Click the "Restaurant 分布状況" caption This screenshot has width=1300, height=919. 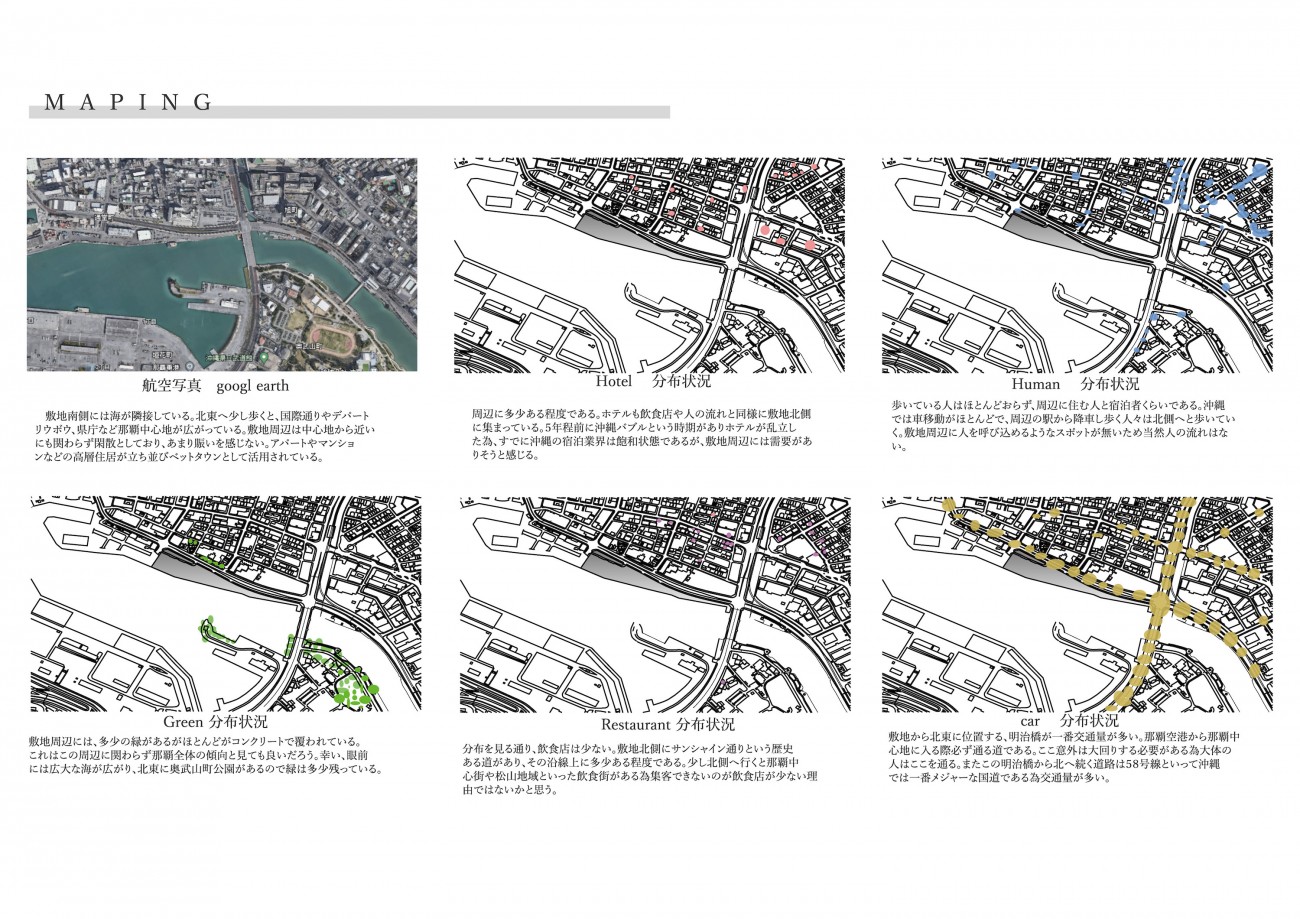click(x=668, y=724)
